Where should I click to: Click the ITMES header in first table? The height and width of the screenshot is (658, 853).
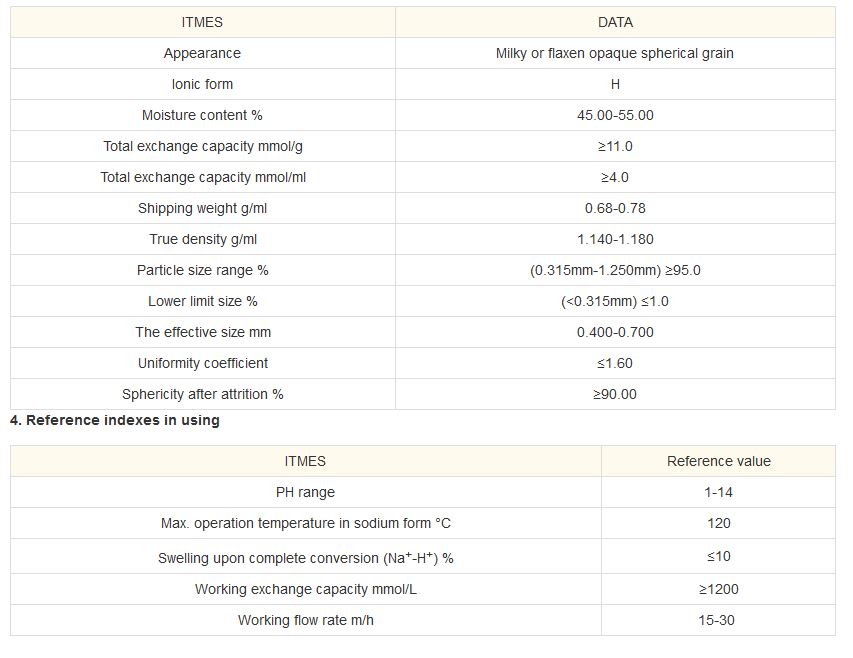point(202,22)
